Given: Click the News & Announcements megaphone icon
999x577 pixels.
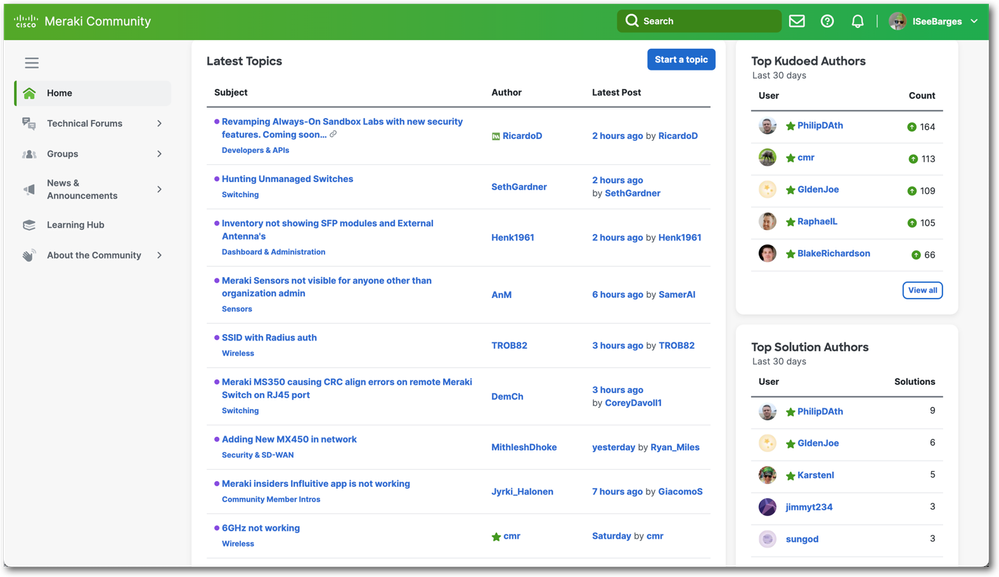Looking at the screenshot, I should click(x=29, y=189).
